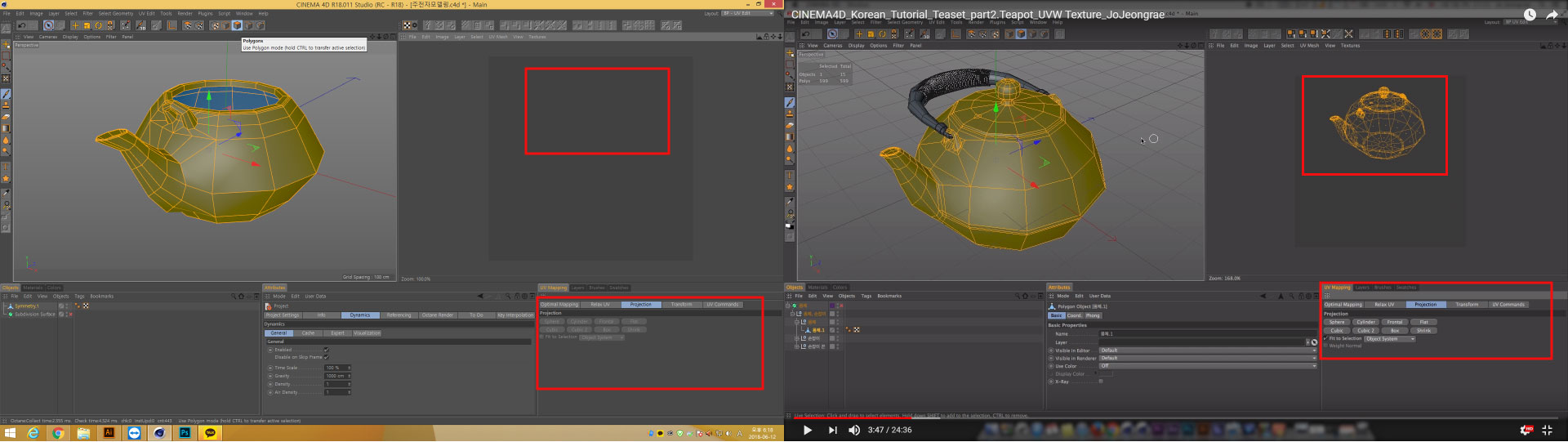This screenshot has height=442, width=1568.
Task: Exit YouTube full screen mode
Action: (1547, 430)
